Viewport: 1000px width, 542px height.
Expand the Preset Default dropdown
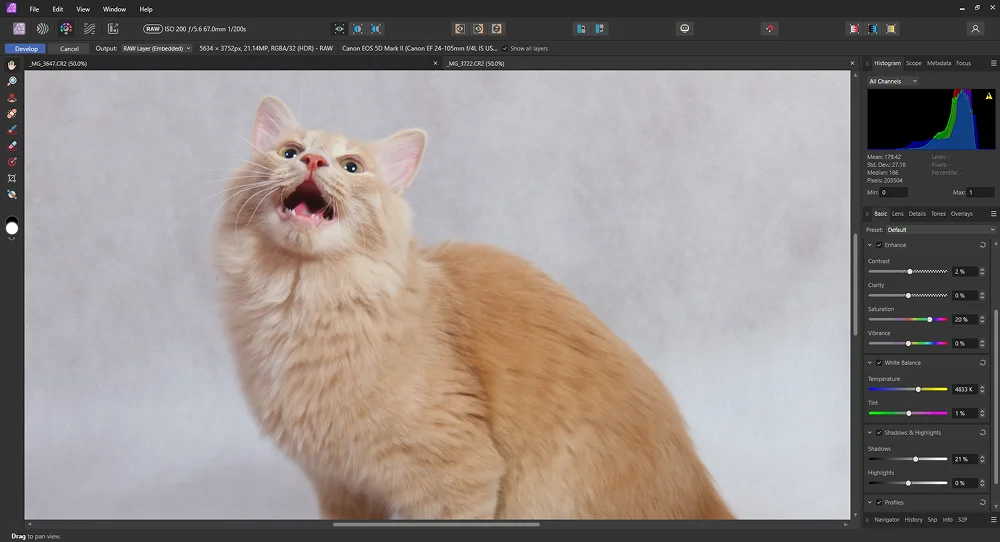[x=940, y=229]
